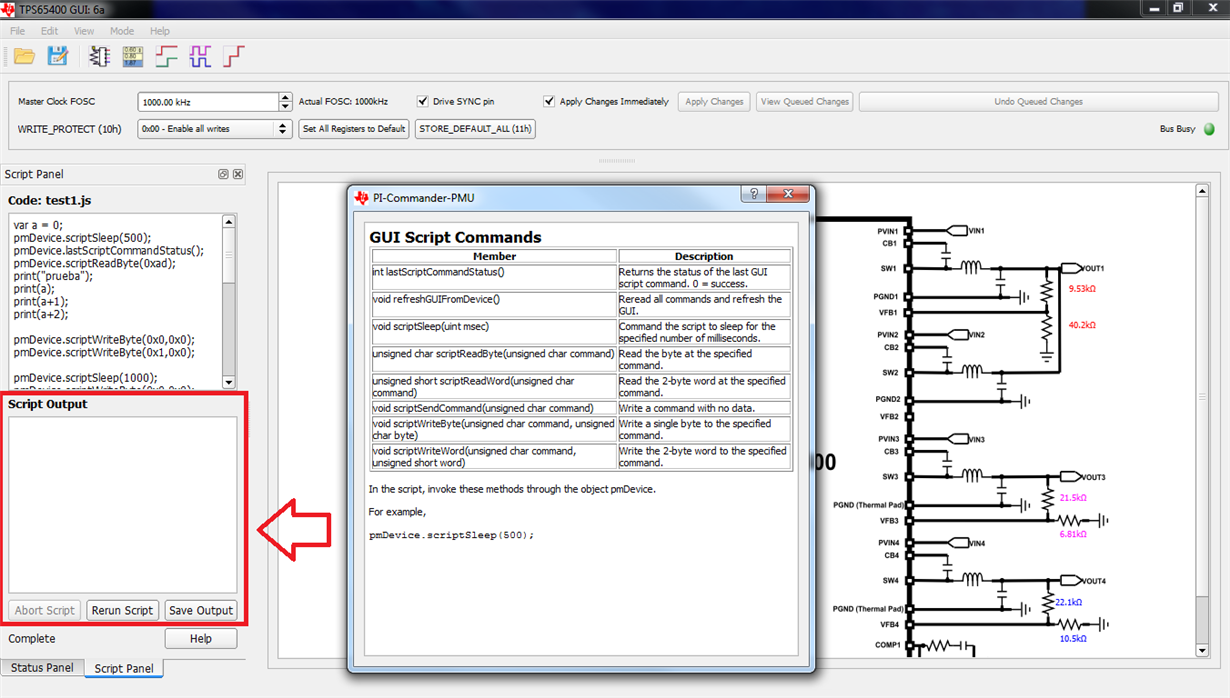Click the refreshGUIFromDevice() member cell
The image size is (1230, 698).
click(x=494, y=305)
